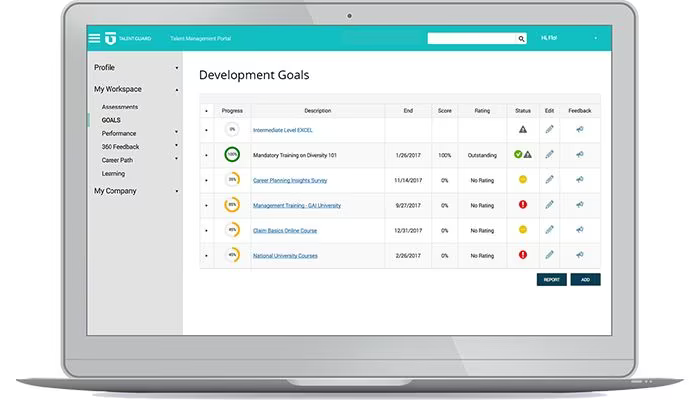Click the REPORT button
The height and width of the screenshot is (400, 700).
[551, 279]
